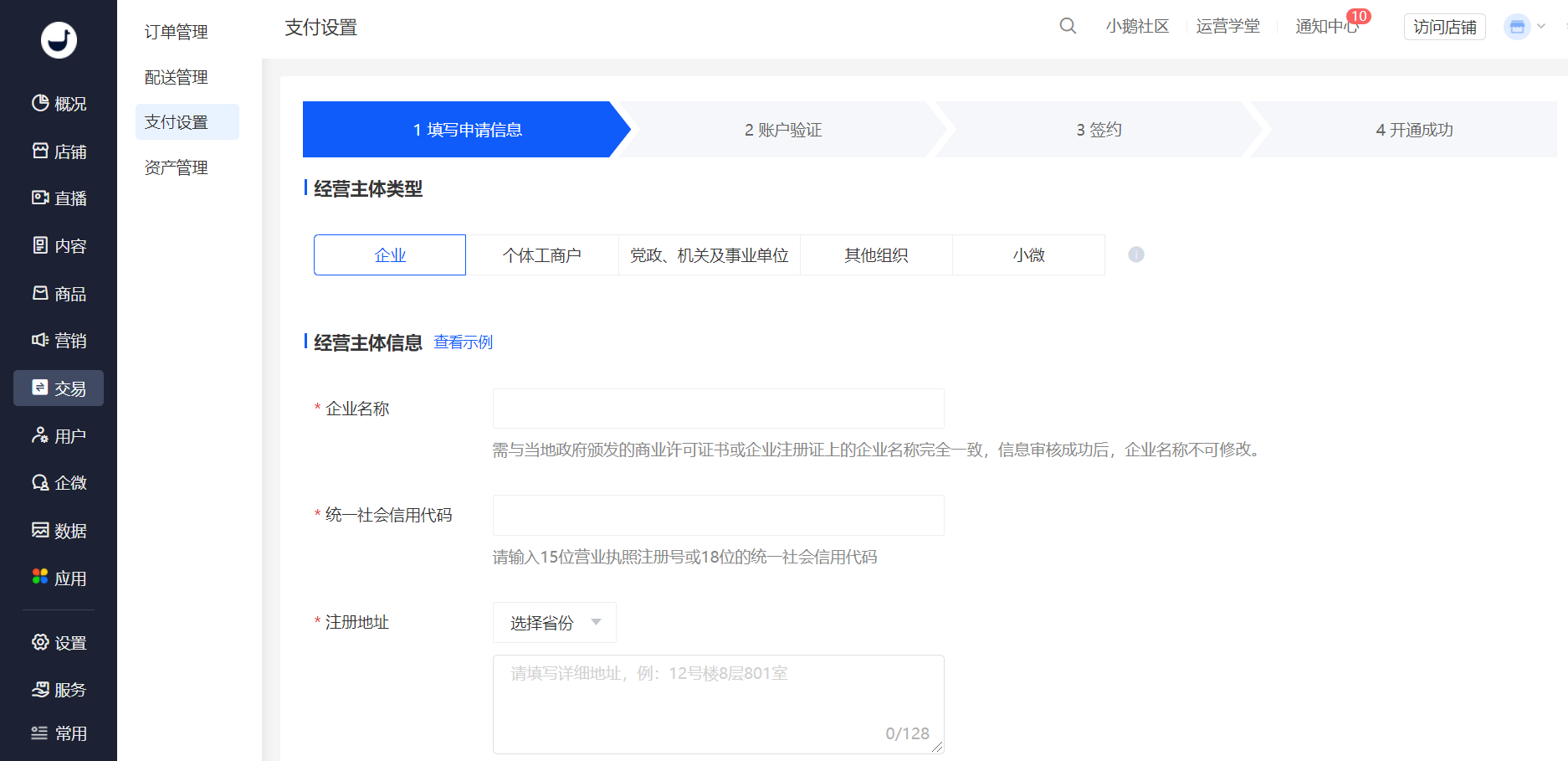1568x761 pixels.
Task: Open the 设置 settings gear icon
Action: point(40,642)
